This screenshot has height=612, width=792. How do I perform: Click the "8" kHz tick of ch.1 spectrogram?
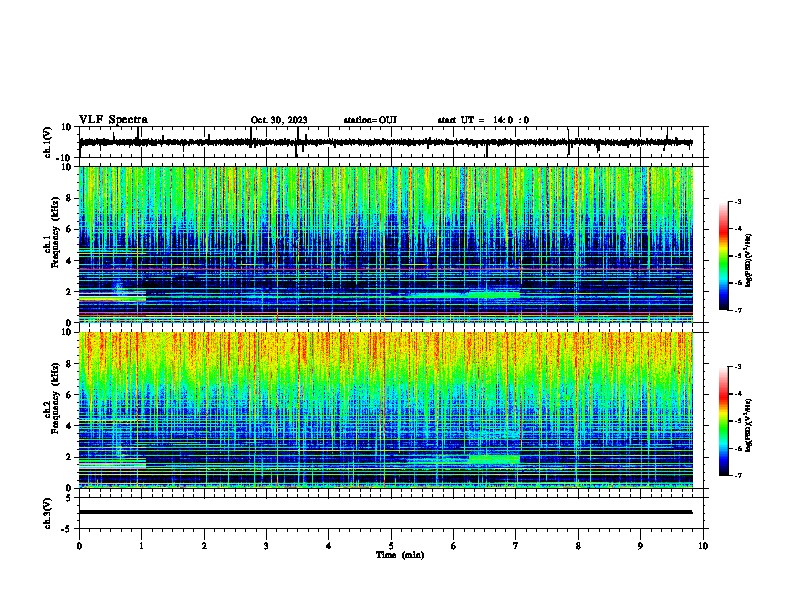pos(69,198)
